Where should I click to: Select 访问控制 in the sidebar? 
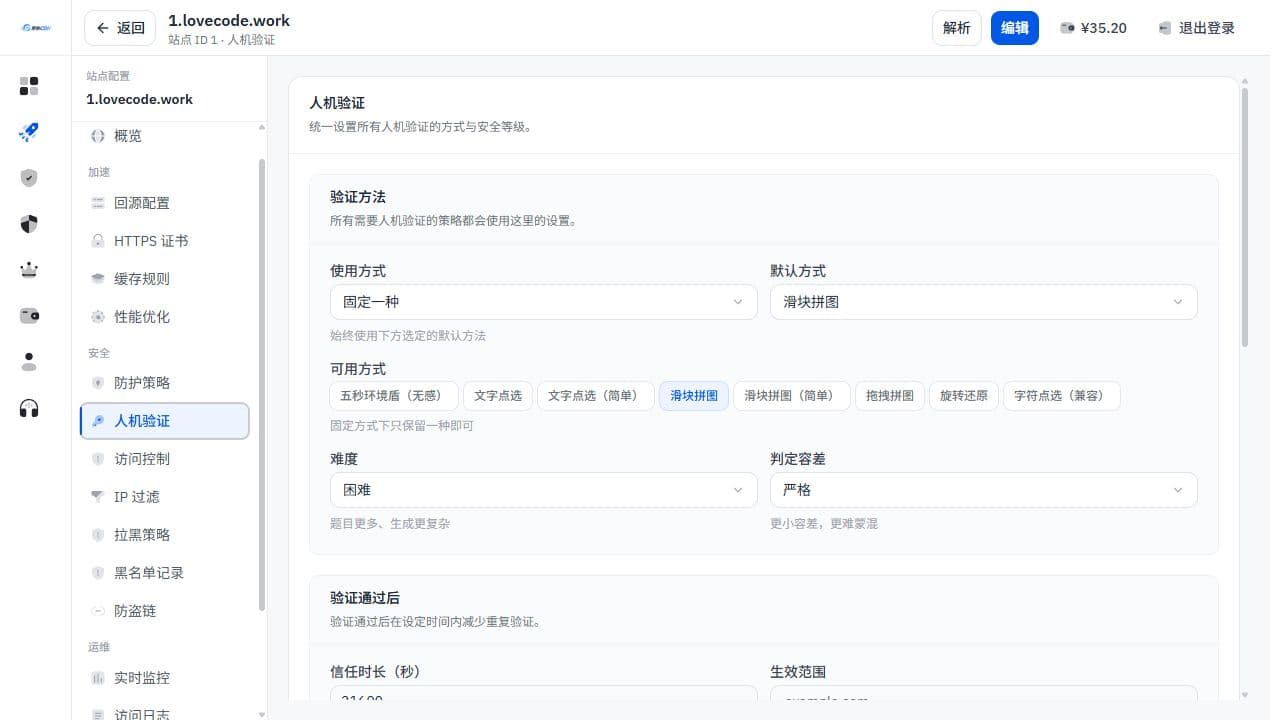pos(165,459)
